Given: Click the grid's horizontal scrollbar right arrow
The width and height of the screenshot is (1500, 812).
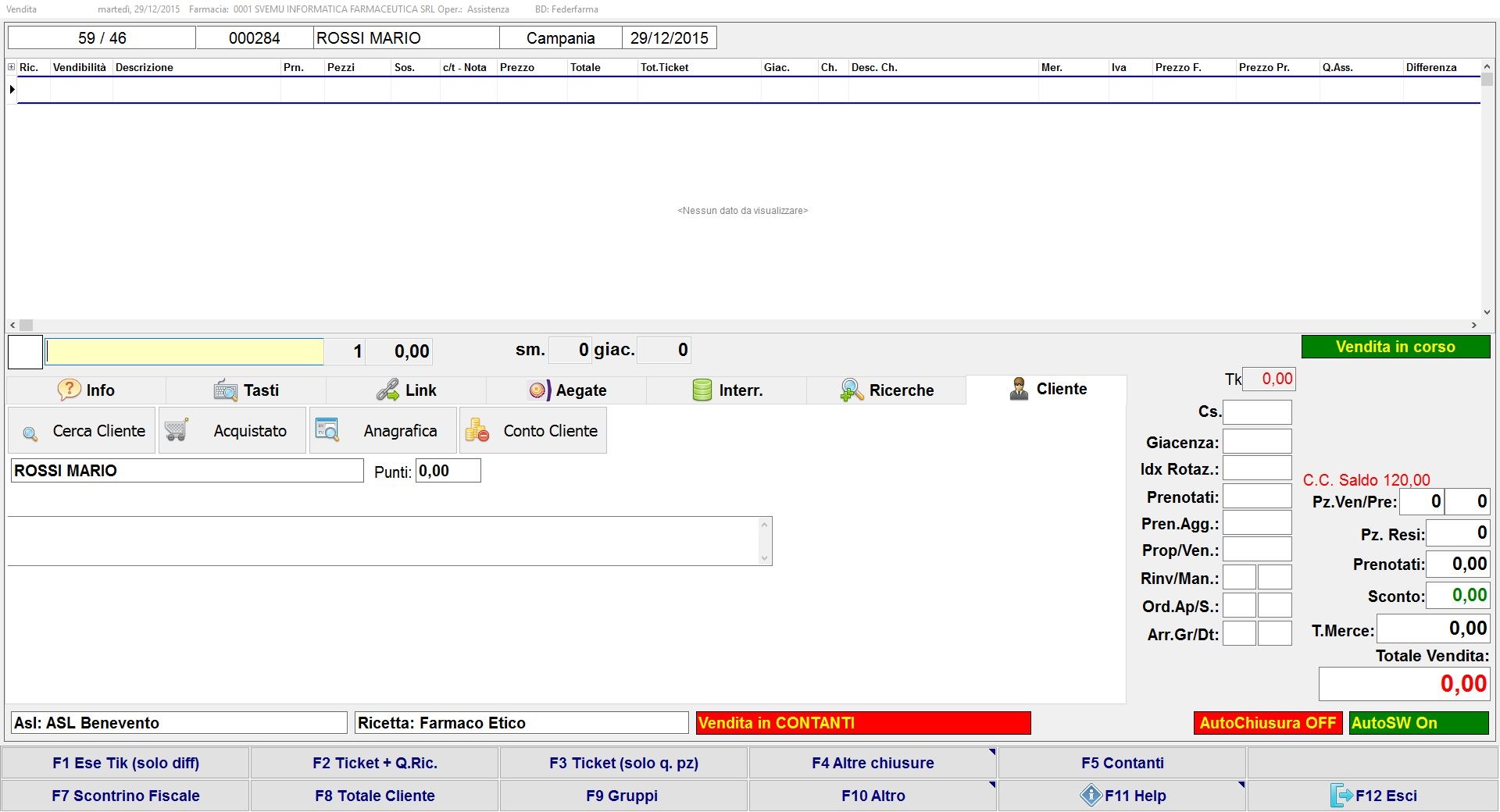Looking at the screenshot, I should [x=1473, y=325].
